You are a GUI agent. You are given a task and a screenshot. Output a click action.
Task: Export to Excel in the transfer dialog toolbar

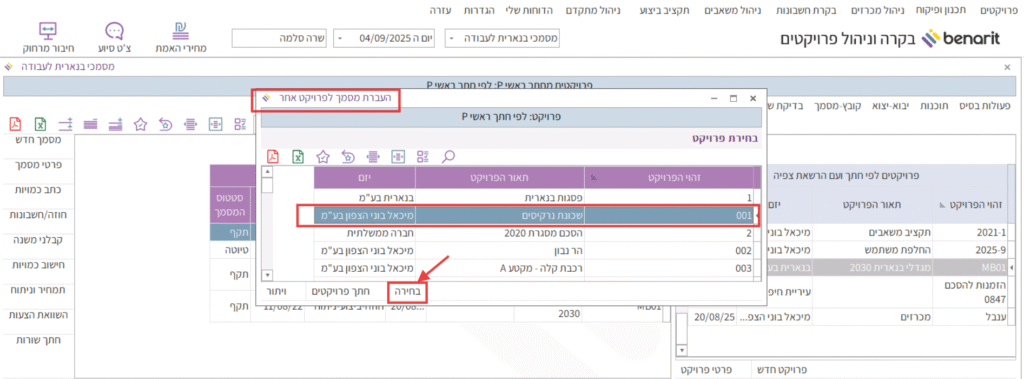click(298, 156)
